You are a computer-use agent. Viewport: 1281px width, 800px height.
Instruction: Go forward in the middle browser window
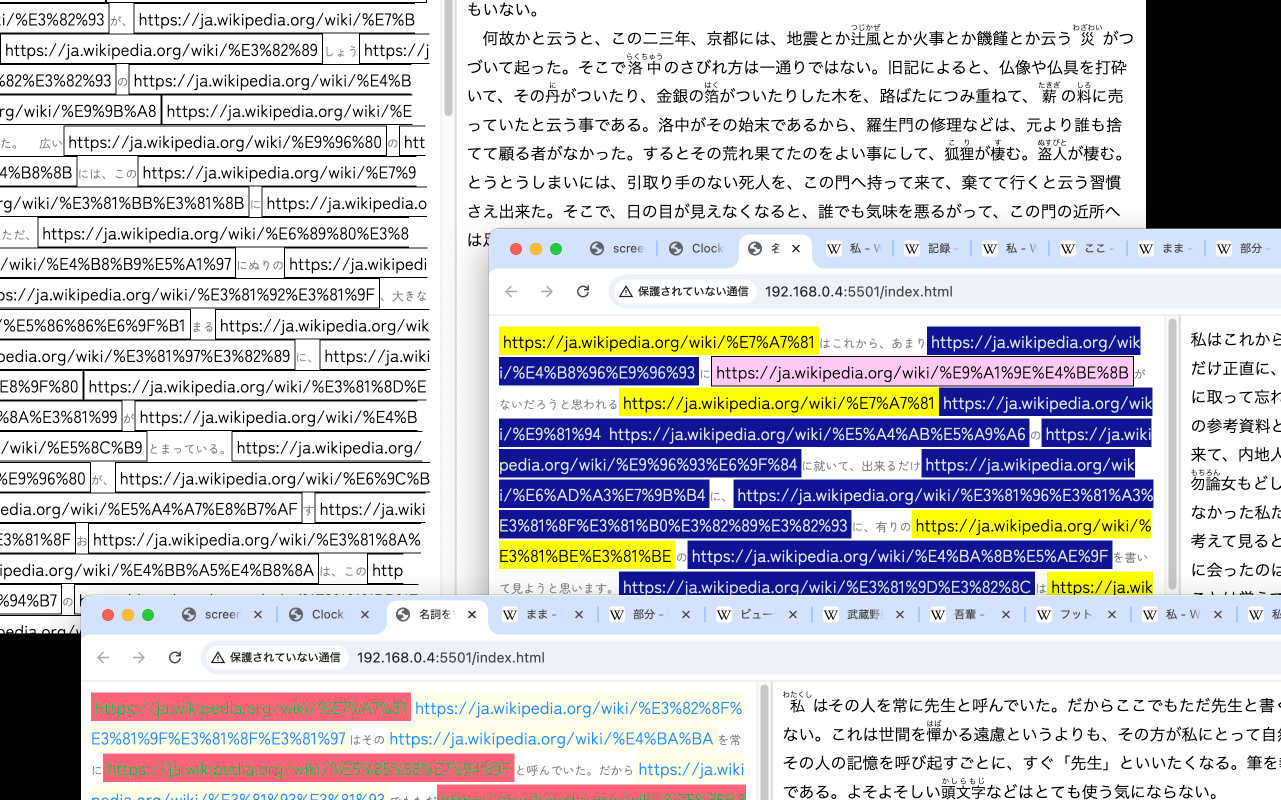click(546, 292)
